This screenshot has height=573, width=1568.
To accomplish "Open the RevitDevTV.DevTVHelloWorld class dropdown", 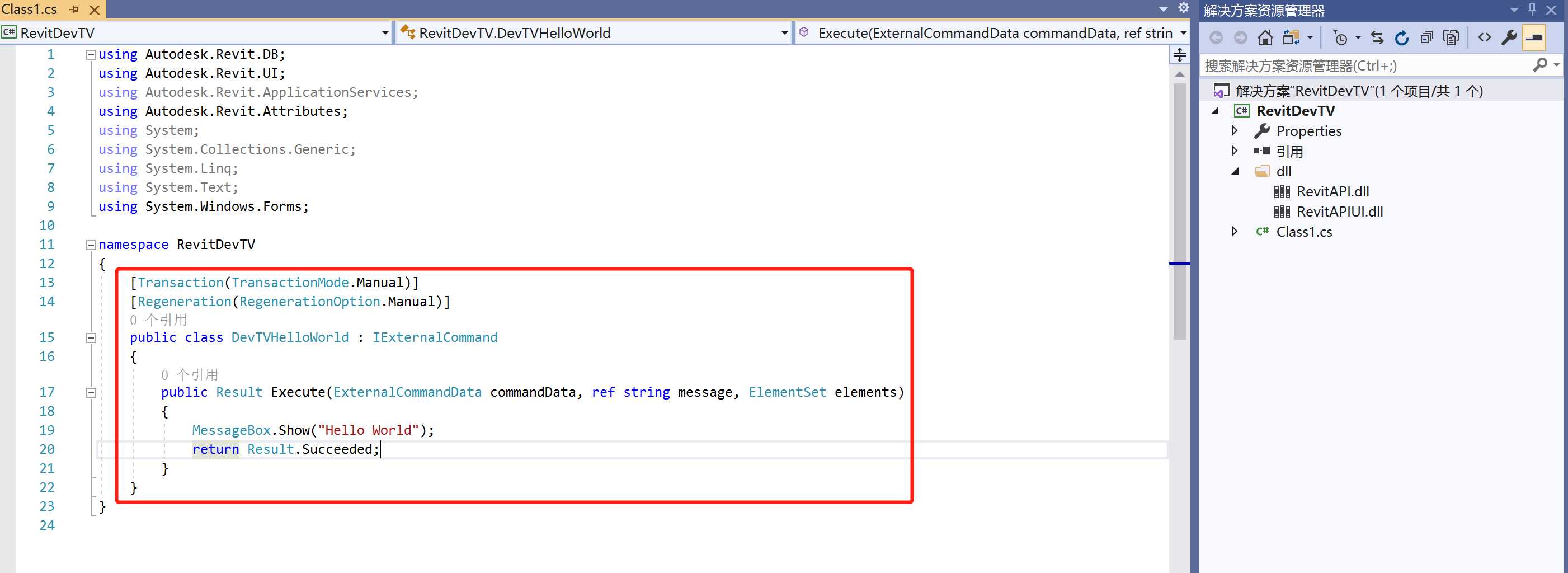I will tap(784, 33).
